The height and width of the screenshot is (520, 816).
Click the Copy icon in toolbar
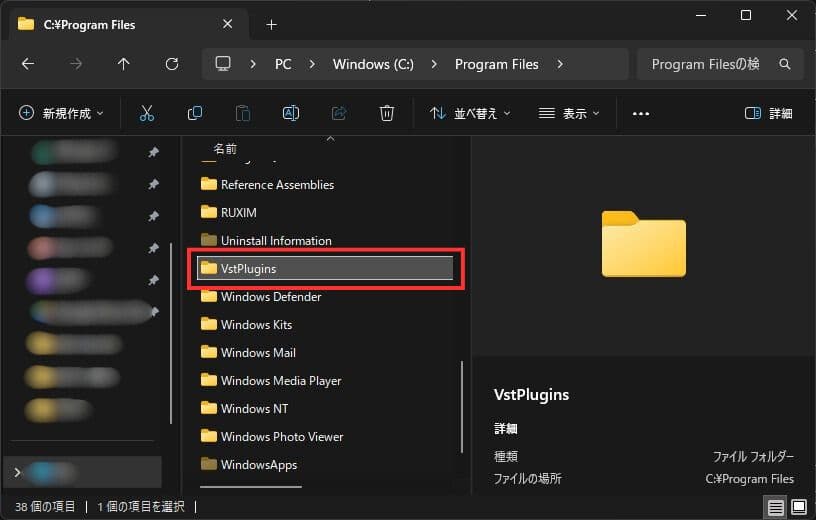point(195,113)
